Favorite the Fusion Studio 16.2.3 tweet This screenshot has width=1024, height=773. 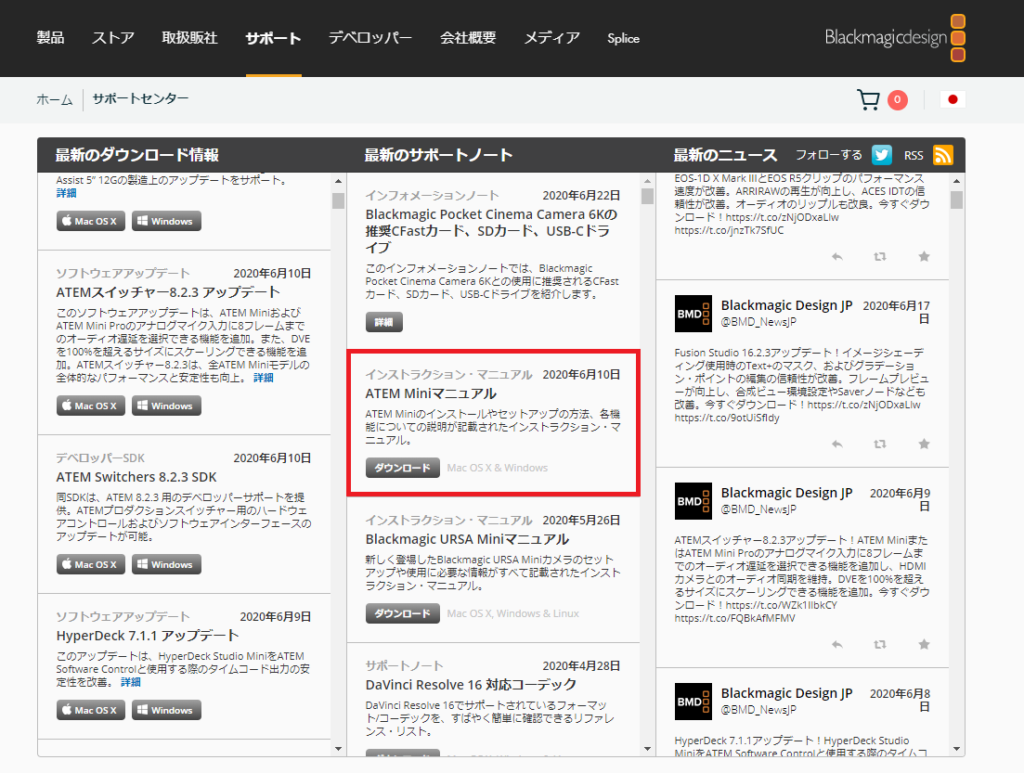(x=923, y=444)
